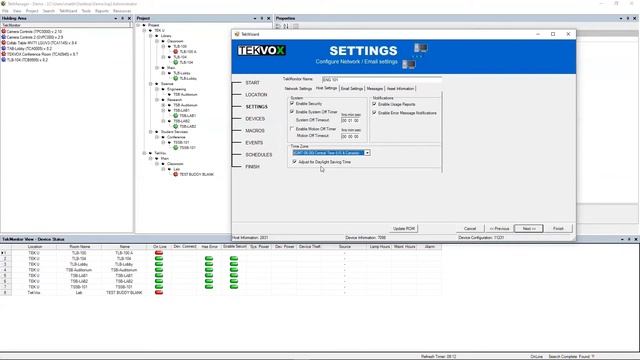Go to the EVENTS step in wizard sidebar
The height and width of the screenshot is (360, 640).
point(254,143)
